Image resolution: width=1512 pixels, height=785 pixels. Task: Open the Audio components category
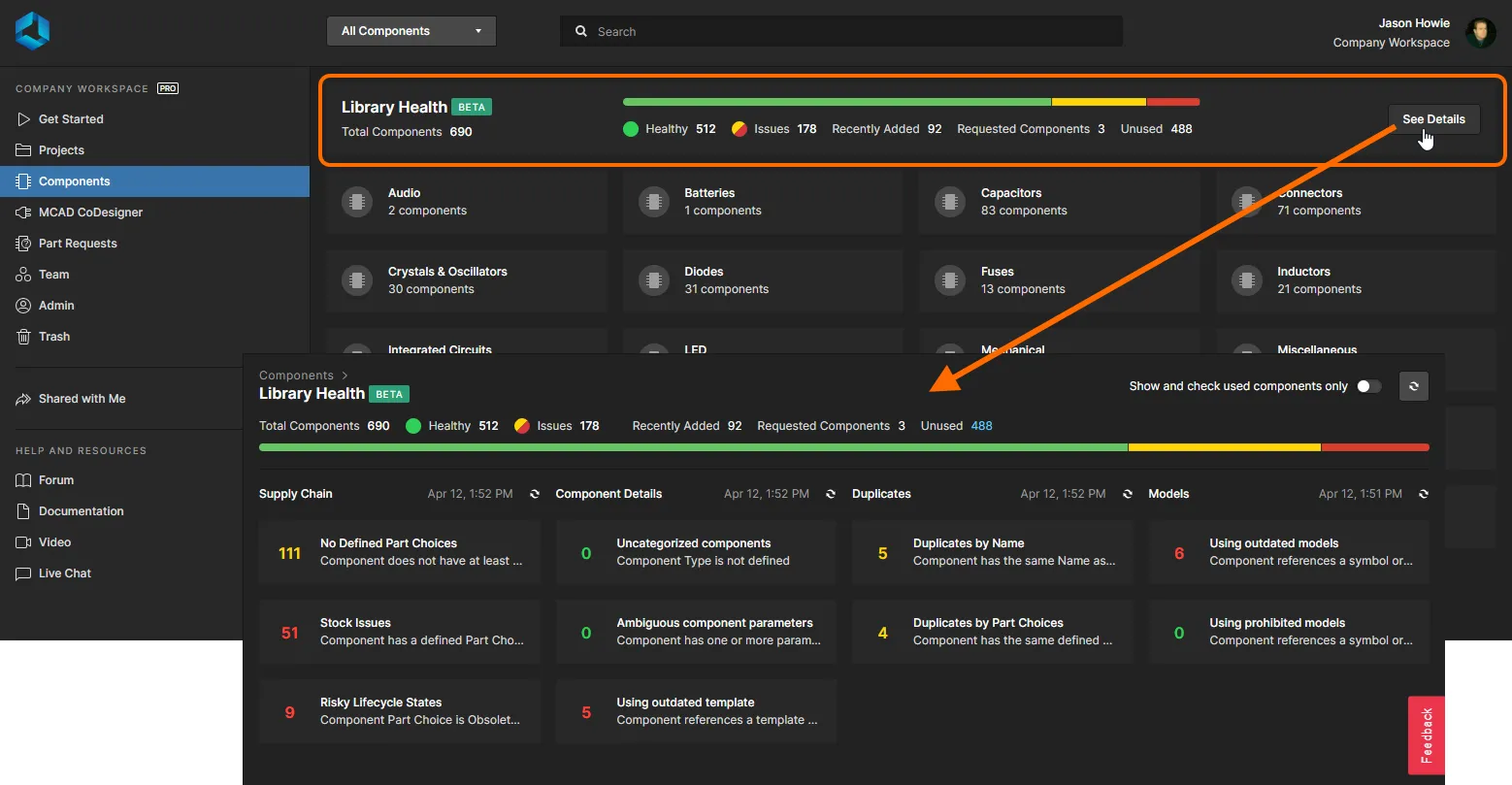tap(467, 202)
